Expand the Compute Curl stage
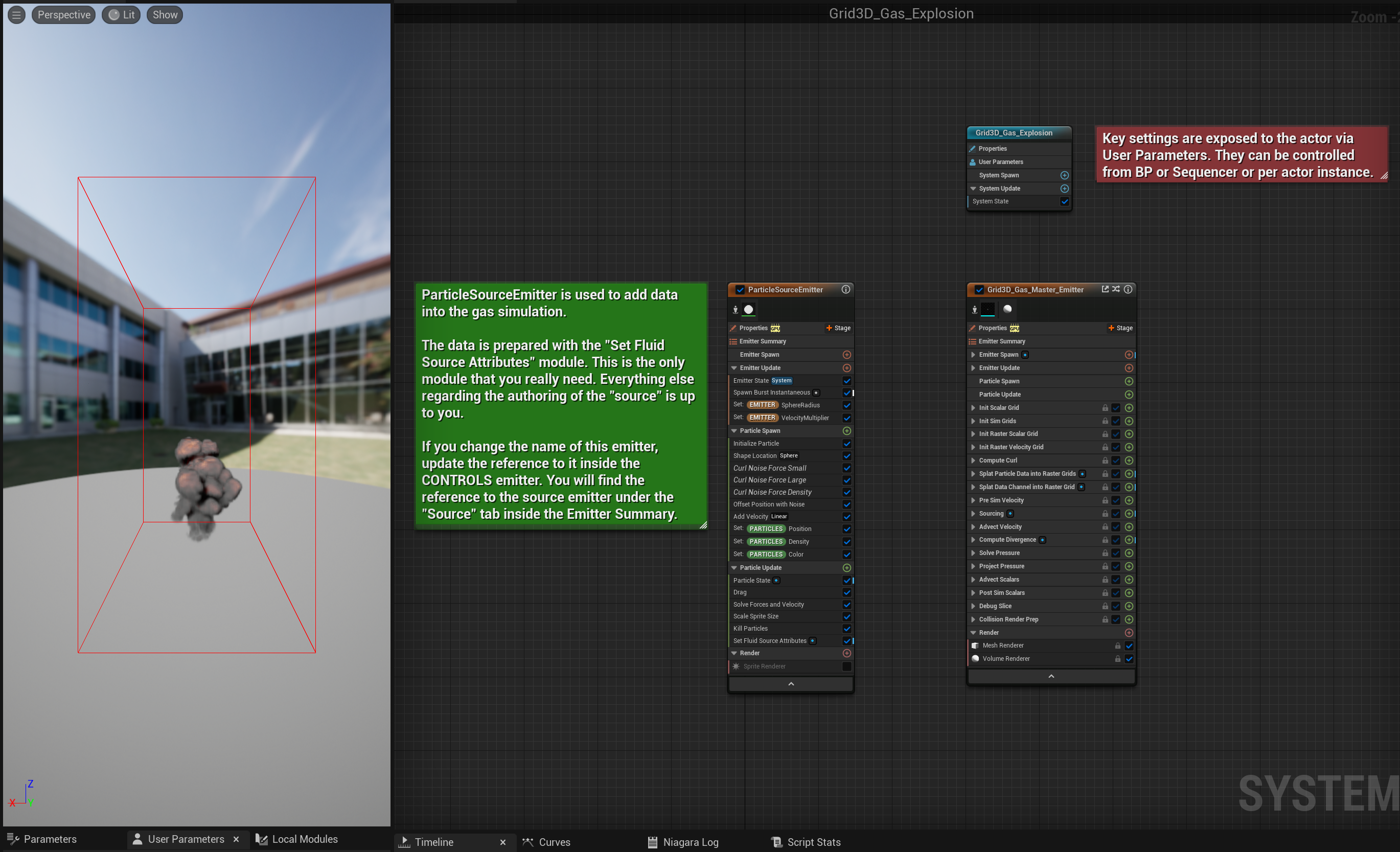Image resolution: width=1400 pixels, height=852 pixels. click(x=973, y=460)
